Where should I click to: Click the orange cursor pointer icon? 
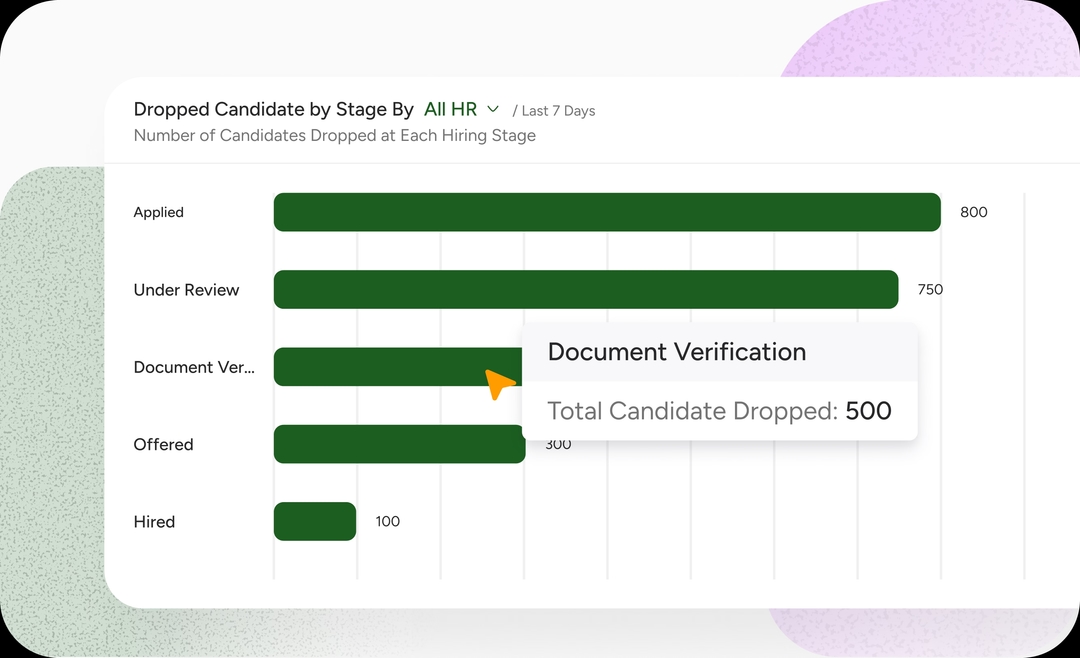coord(499,384)
